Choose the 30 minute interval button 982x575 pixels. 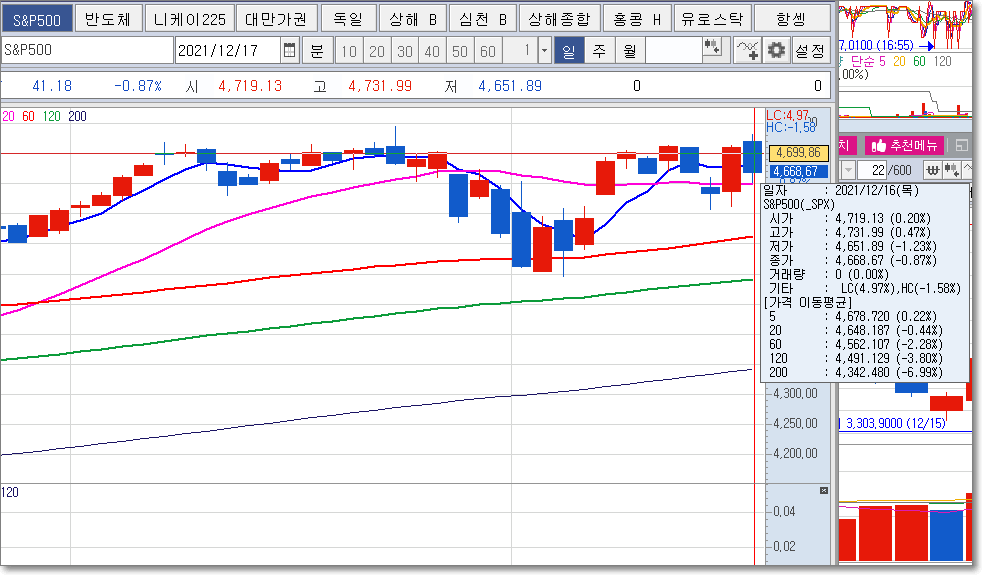(x=405, y=51)
